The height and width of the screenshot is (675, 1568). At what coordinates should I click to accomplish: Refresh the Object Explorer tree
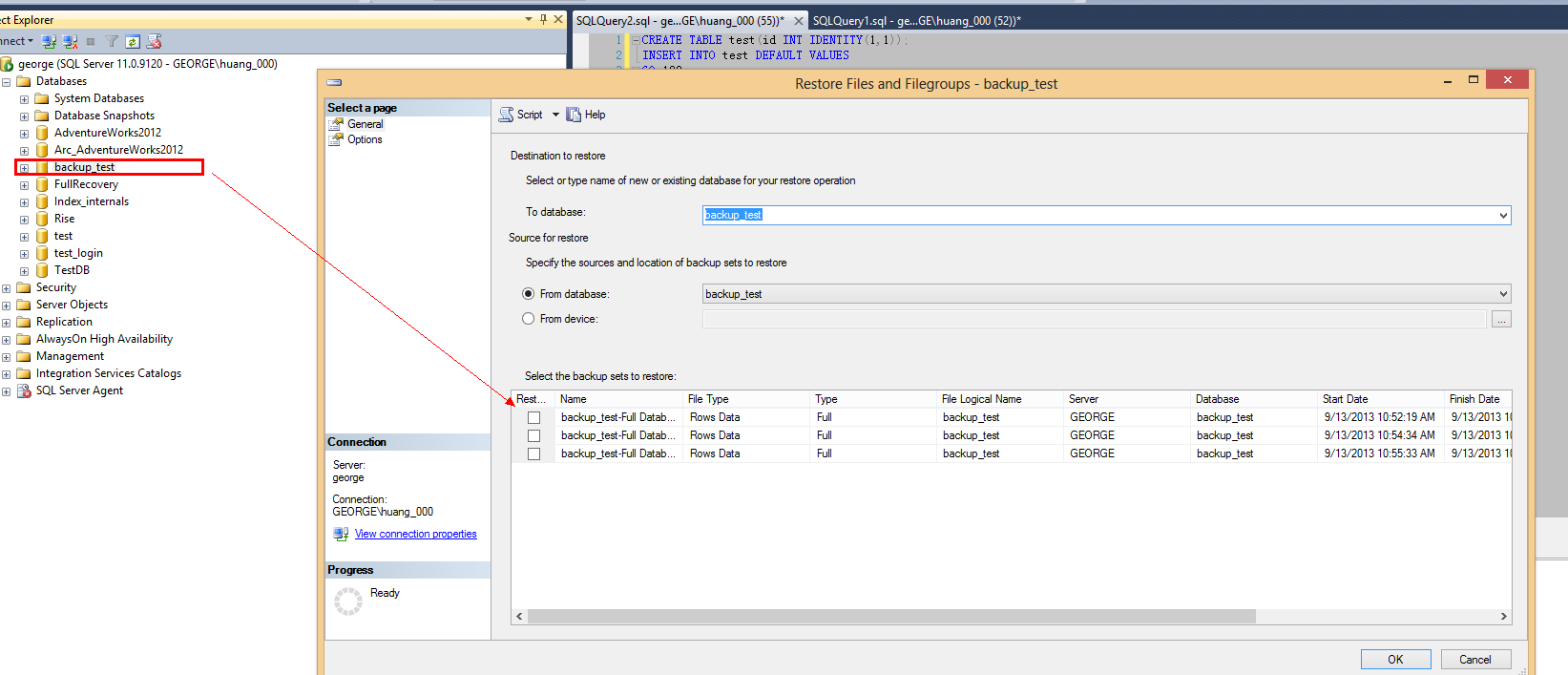(x=133, y=41)
